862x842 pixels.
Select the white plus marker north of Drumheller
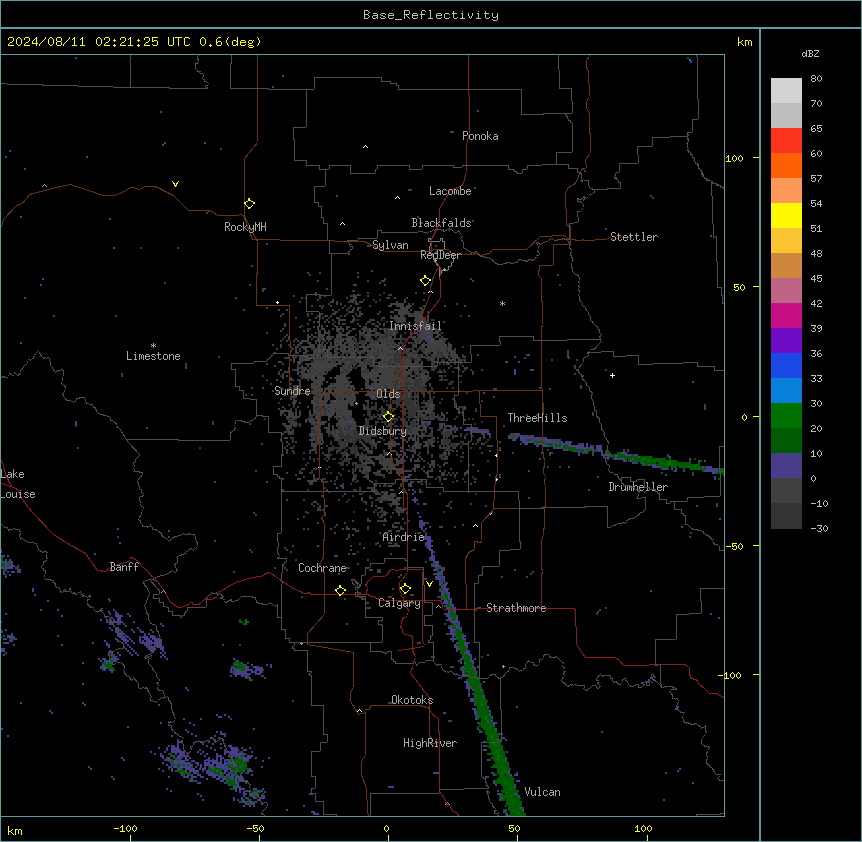(x=612, y=375)
